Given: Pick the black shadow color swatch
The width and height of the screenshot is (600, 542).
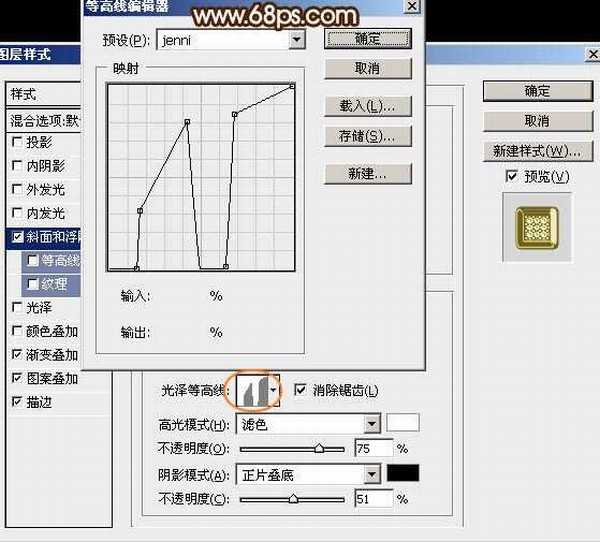Looking at the screenshot, I should [x=403, y=473].
